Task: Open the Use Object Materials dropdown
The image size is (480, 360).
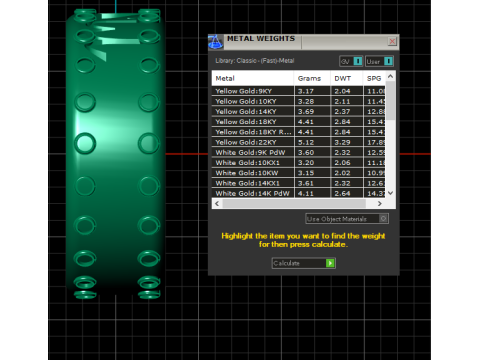Action: tap(347, 219)
